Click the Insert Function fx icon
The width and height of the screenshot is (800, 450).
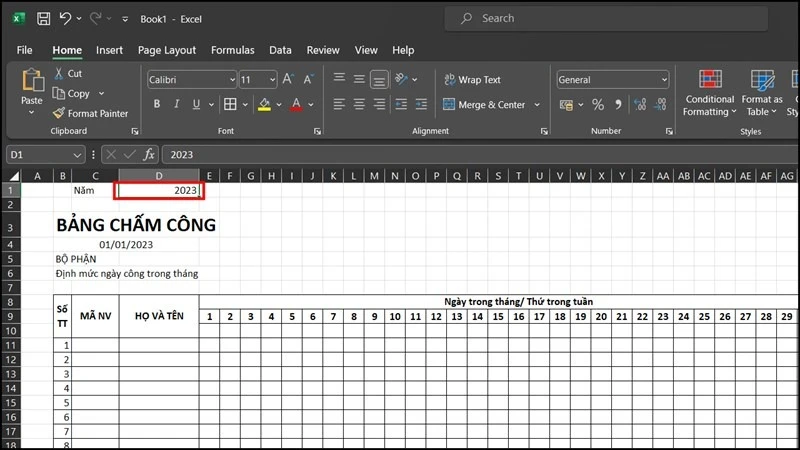point(149,154)
